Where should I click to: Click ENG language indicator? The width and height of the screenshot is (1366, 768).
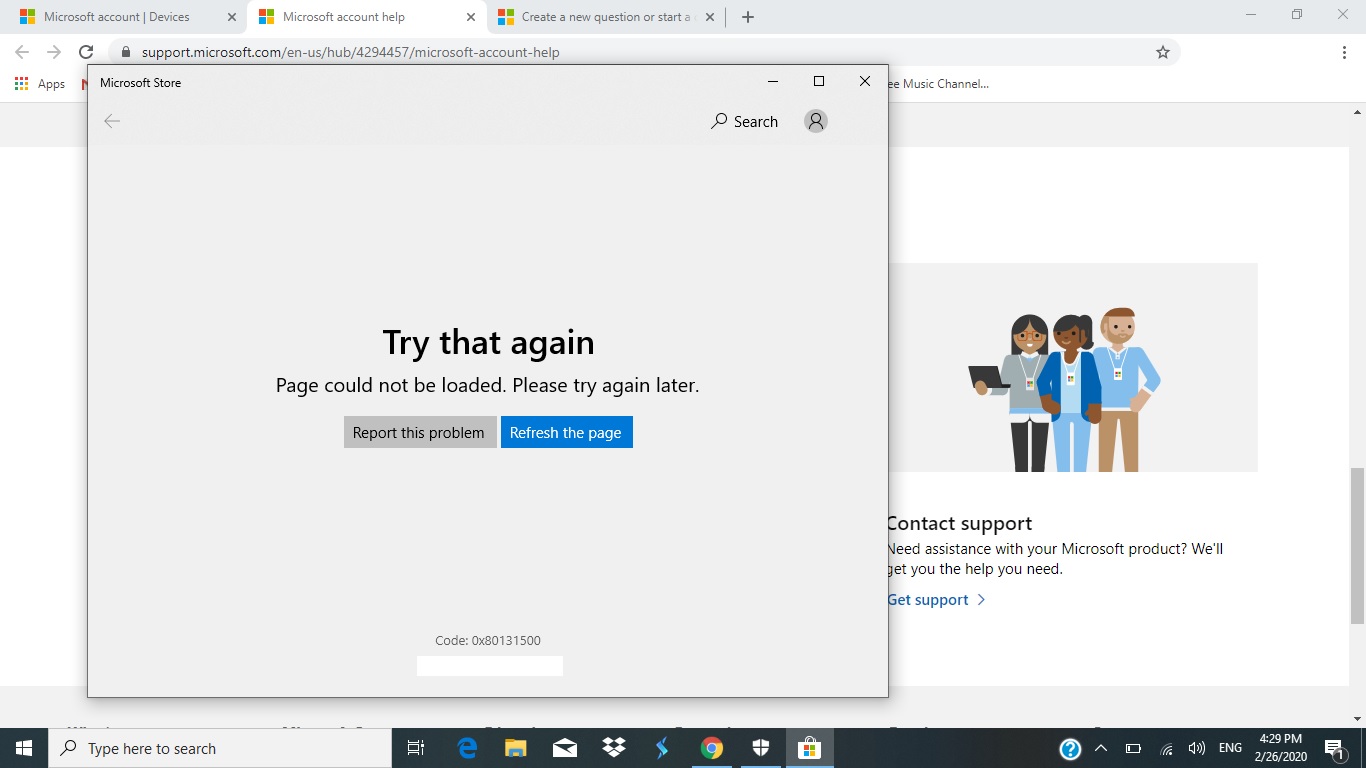(x=1230, y=748)
